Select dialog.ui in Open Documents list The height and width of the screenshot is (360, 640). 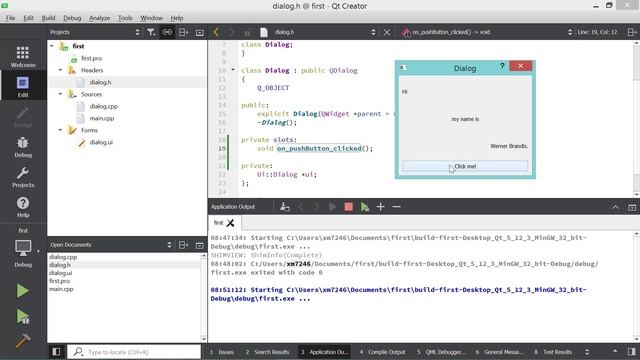coord(61,273)
